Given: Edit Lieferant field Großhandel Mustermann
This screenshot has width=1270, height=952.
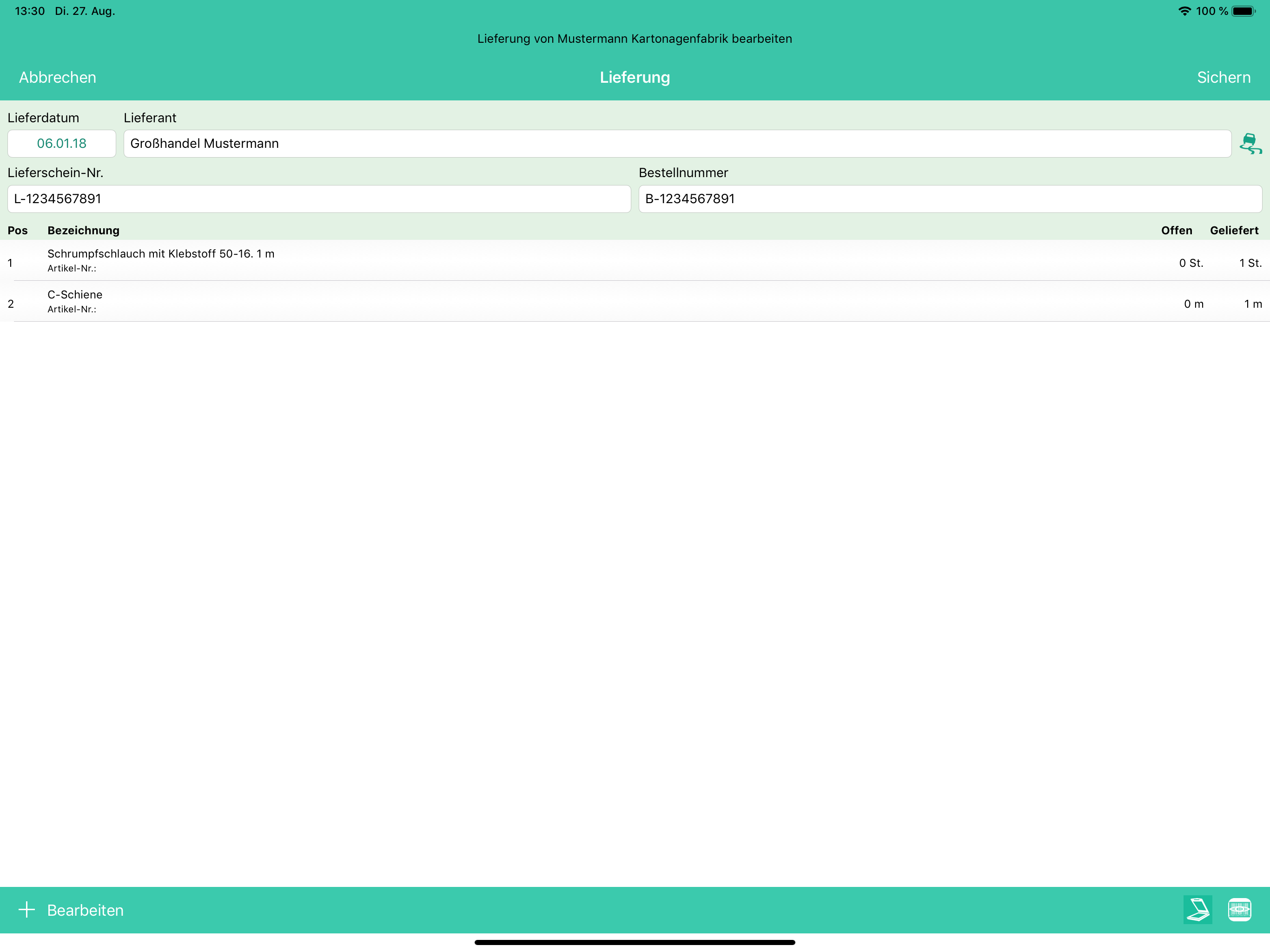Looking at the screenshot, I should click(x=677, y=144).
